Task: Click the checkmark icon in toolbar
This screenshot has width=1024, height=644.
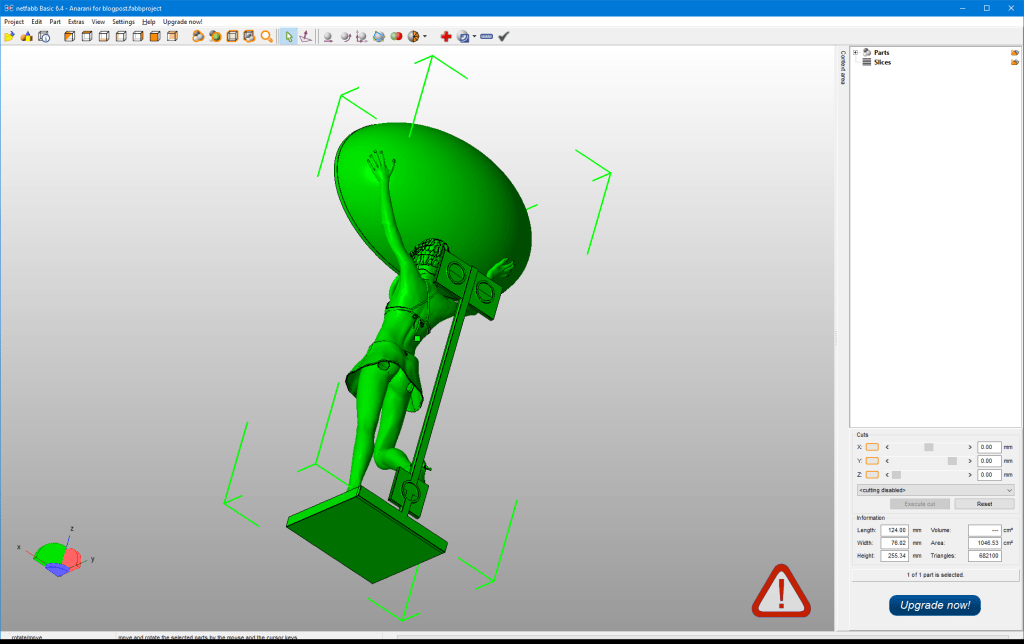Action: tap(504, 36)
